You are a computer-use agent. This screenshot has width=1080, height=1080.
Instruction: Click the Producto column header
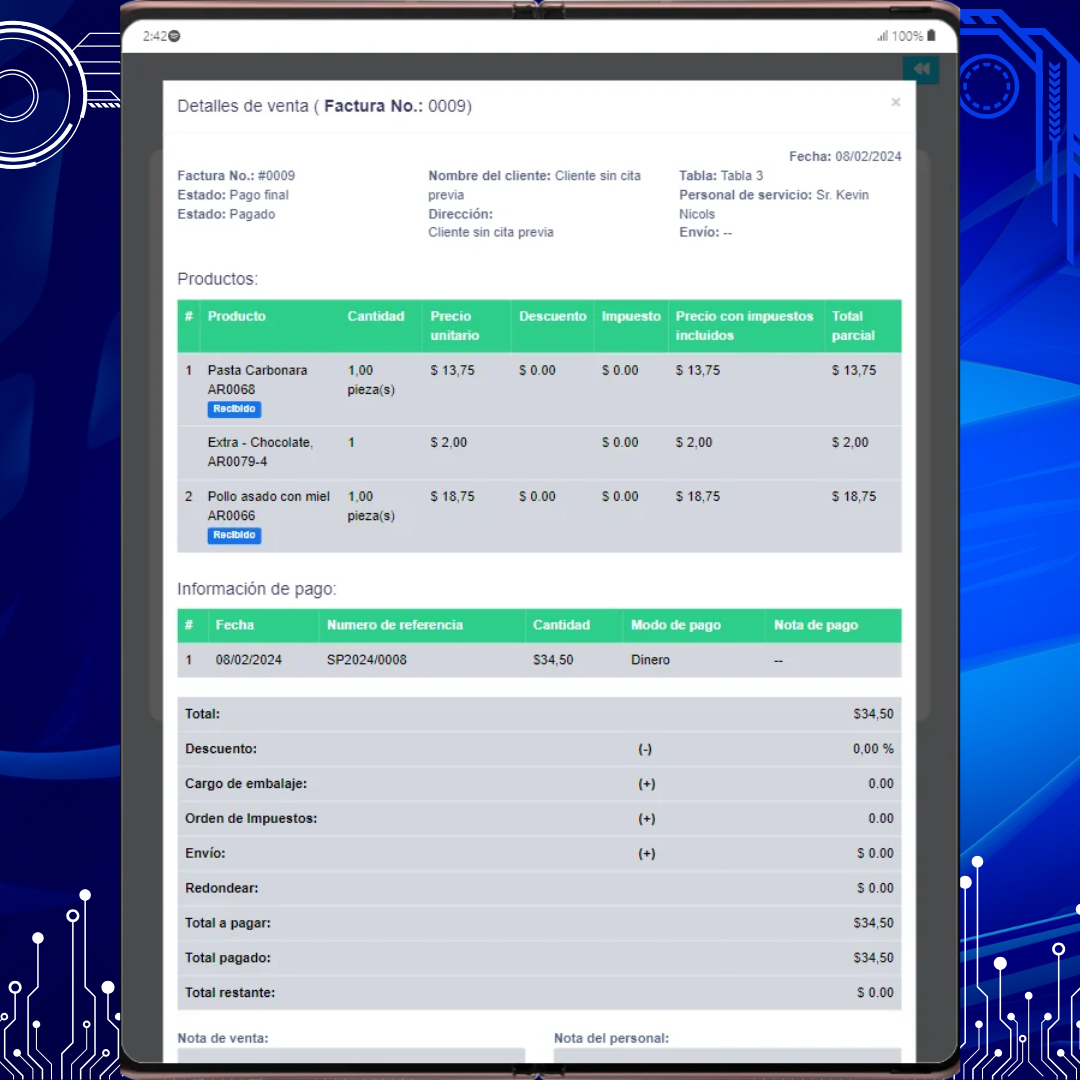[x=237, y=316]
